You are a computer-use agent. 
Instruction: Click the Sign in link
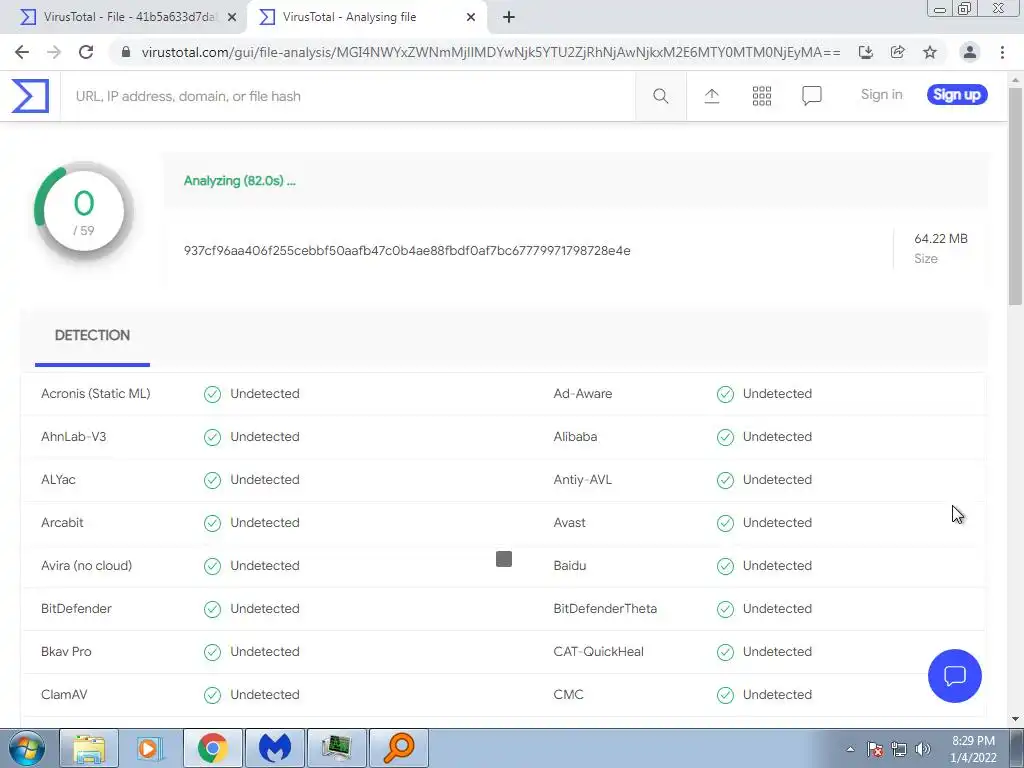[881, 95]
